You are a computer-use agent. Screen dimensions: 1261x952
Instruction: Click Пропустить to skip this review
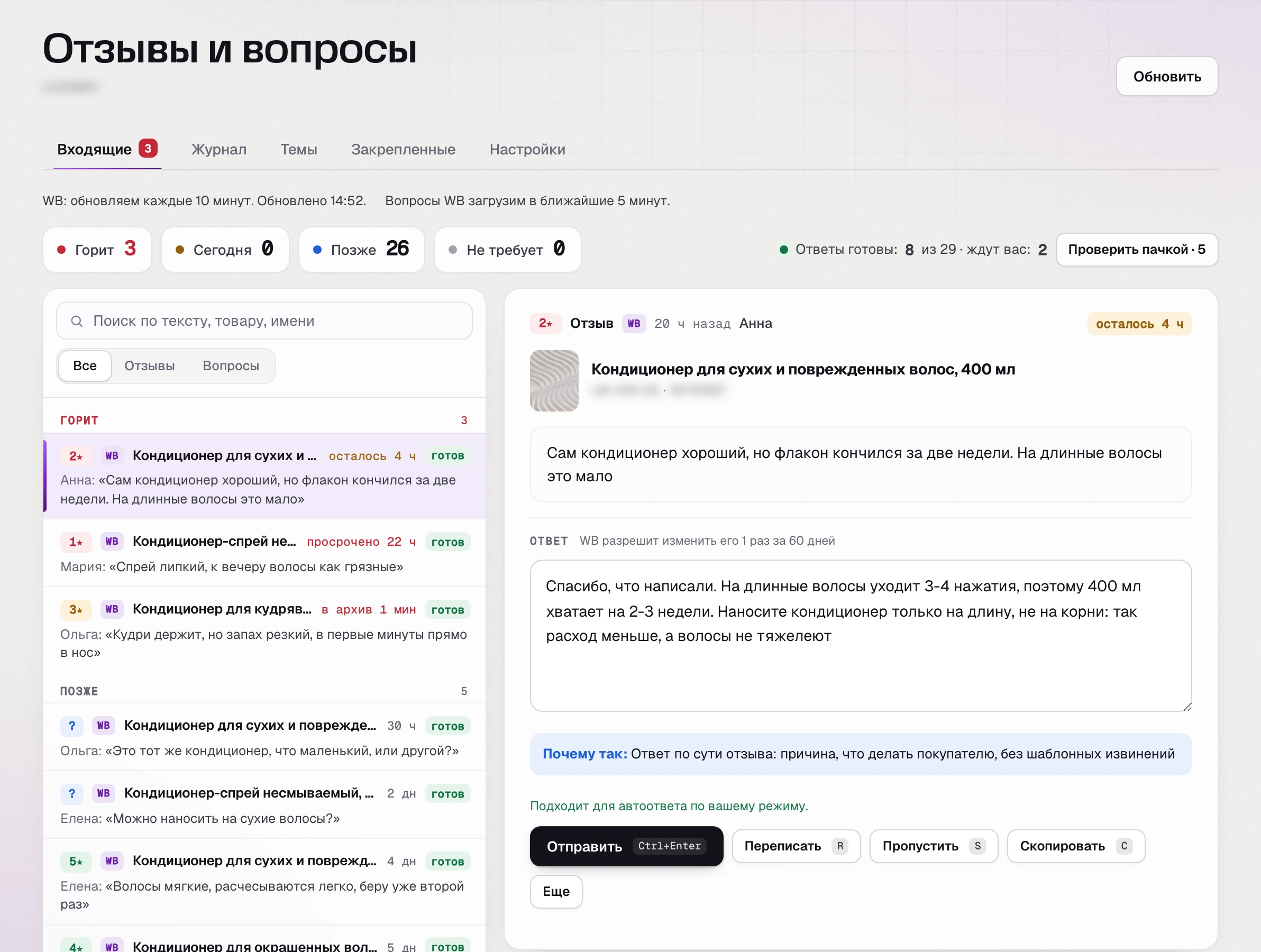pos(933,846)
